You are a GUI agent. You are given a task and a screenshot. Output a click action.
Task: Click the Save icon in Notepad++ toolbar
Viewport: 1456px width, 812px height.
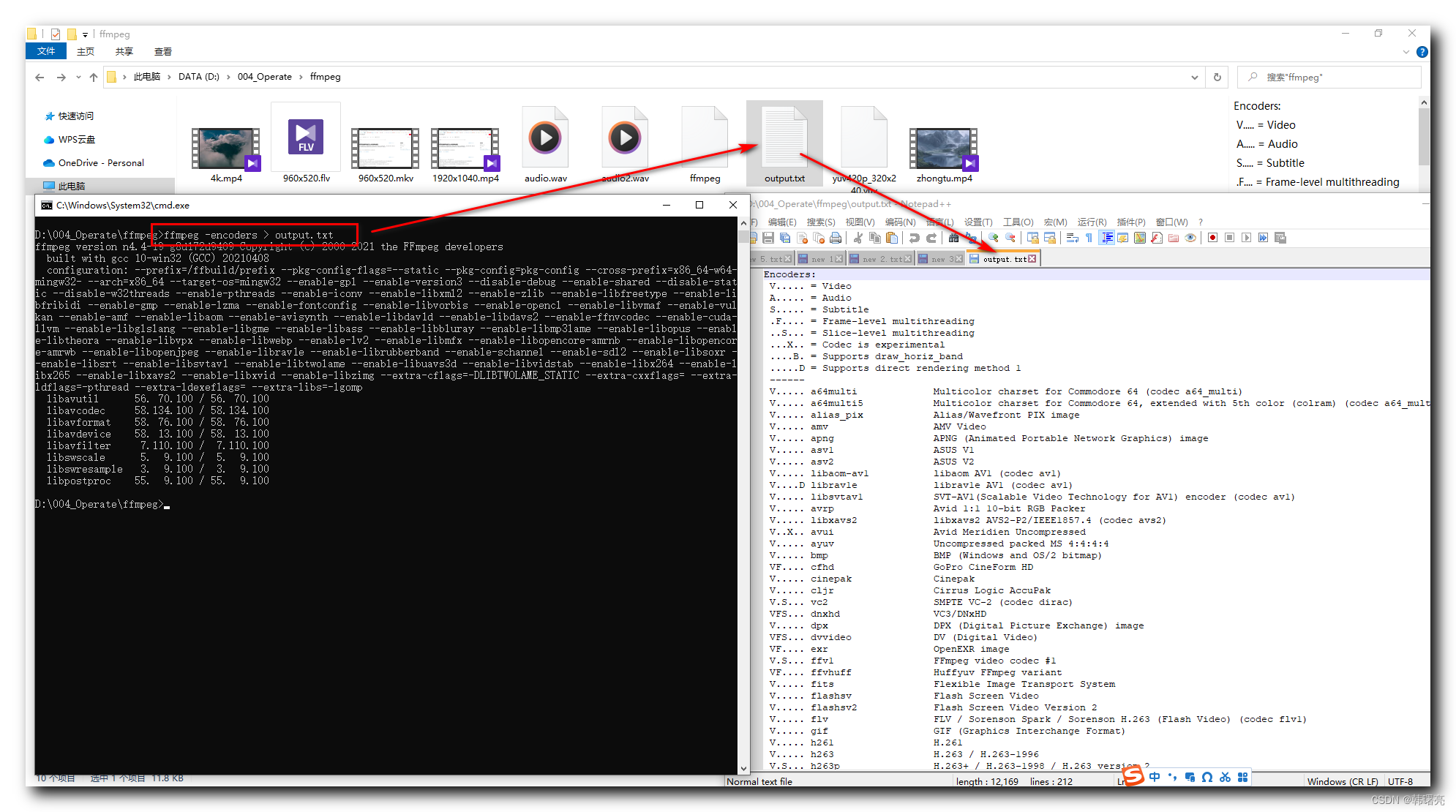pyautogui.click(x=768, y=238)
